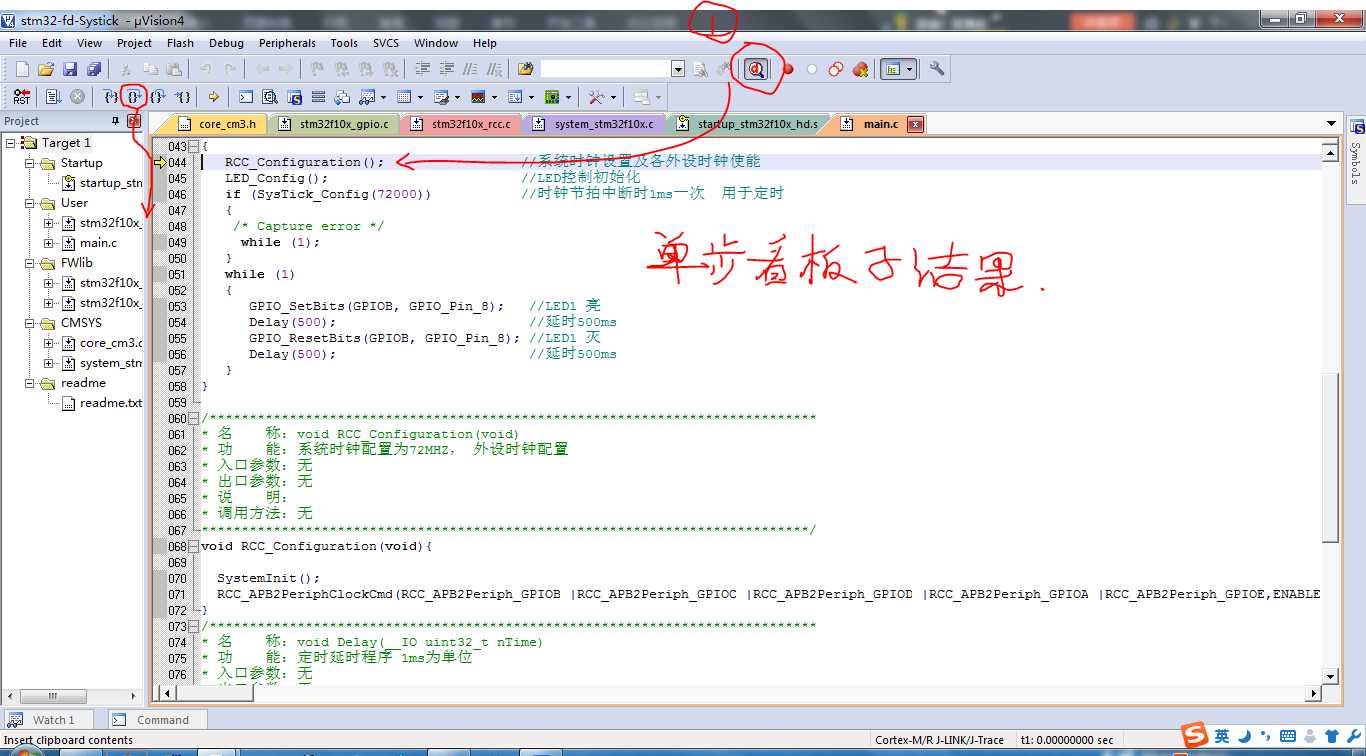The height and width of the screenshot is (756, 1366).
Task: Click the Disable All Breakpoints icon
Action: coord(836,69)
